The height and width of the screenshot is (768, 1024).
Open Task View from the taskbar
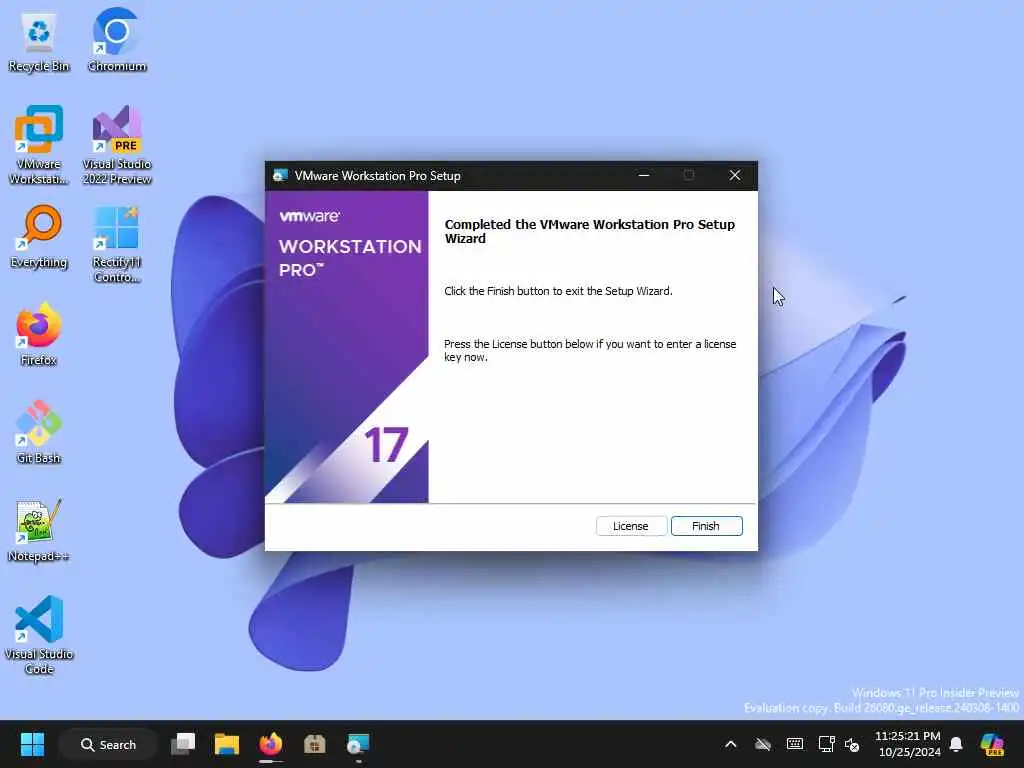pos(183,744)
